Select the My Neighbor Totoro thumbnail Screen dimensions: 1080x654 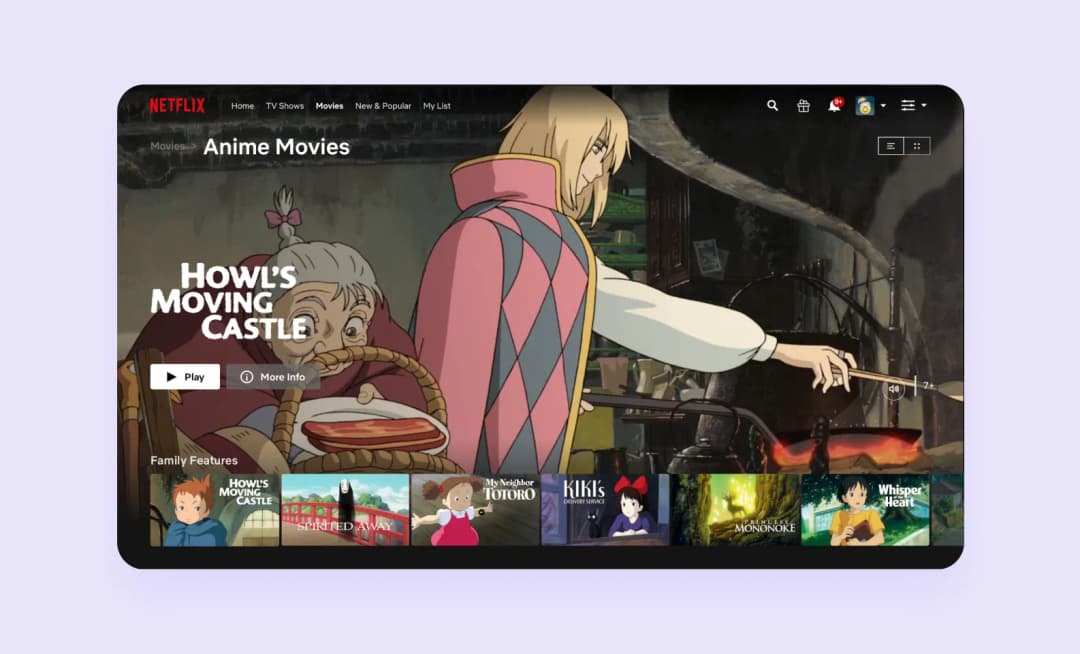coord(475,509)
